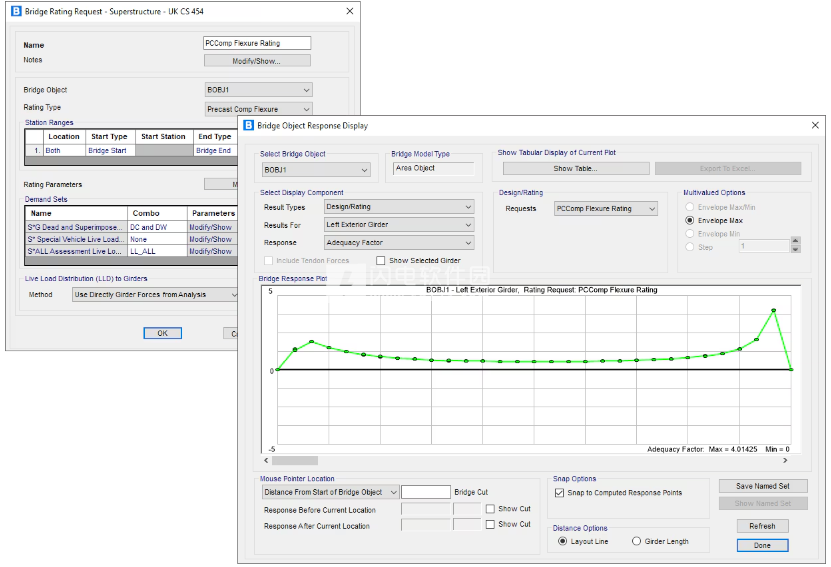This screenshot has height=567, width=831.
Task: Click the Save Named Set button
Action: pyautogui.click(x=762, y=486)
